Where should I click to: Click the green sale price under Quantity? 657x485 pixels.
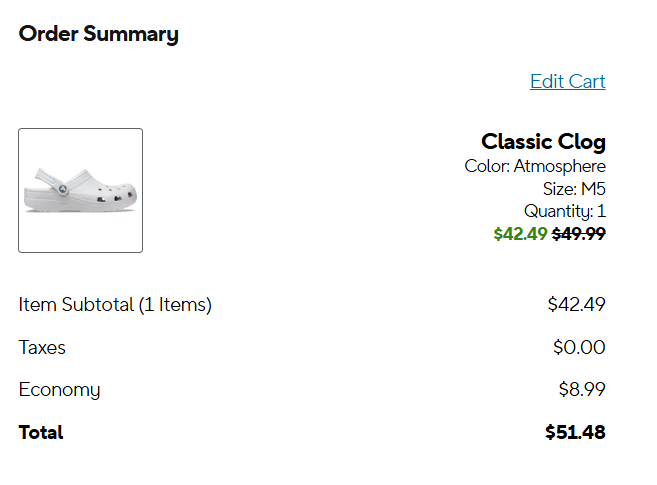click(520, 234)
